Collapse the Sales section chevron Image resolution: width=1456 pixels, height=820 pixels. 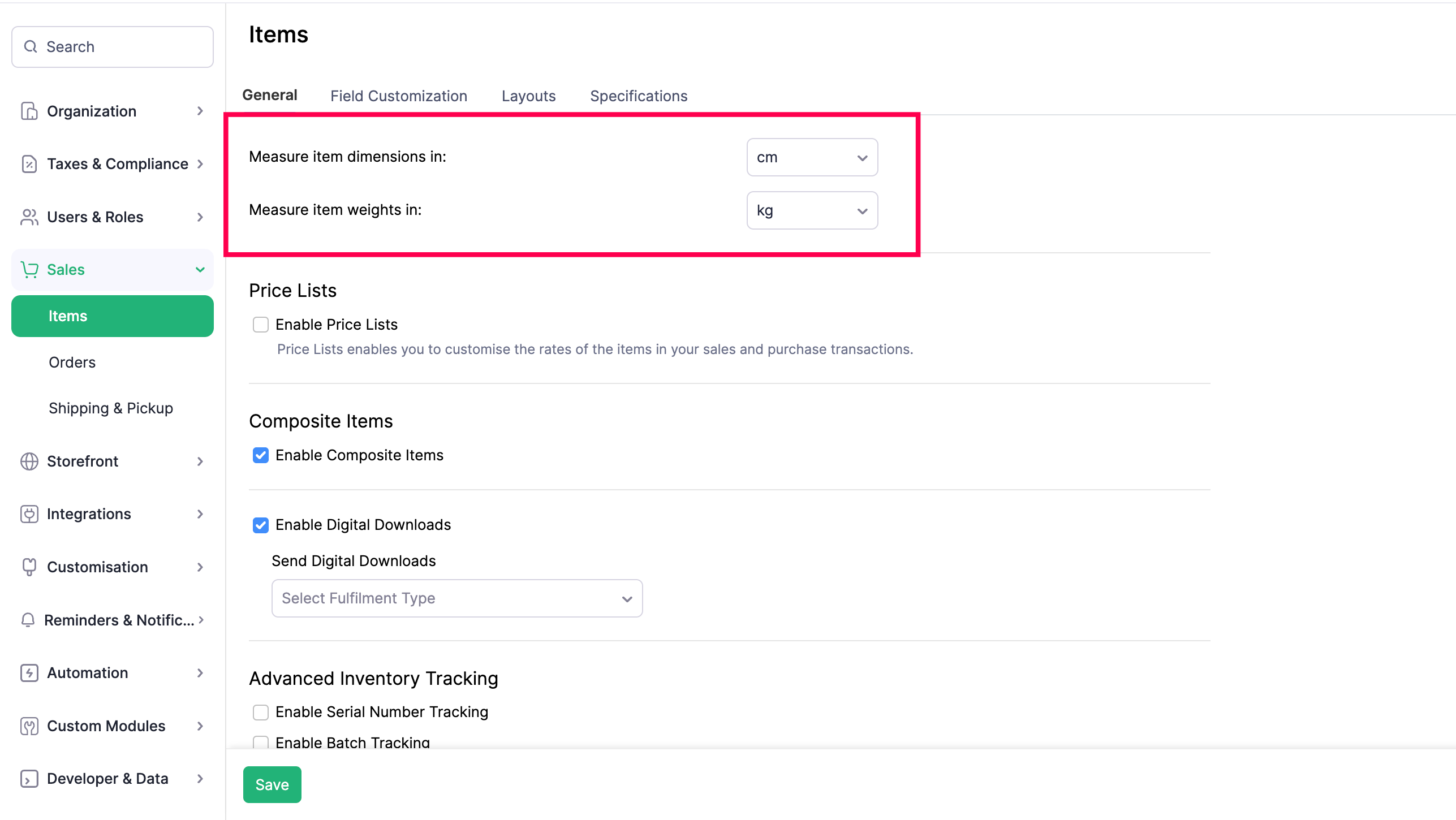pos(200,270)
